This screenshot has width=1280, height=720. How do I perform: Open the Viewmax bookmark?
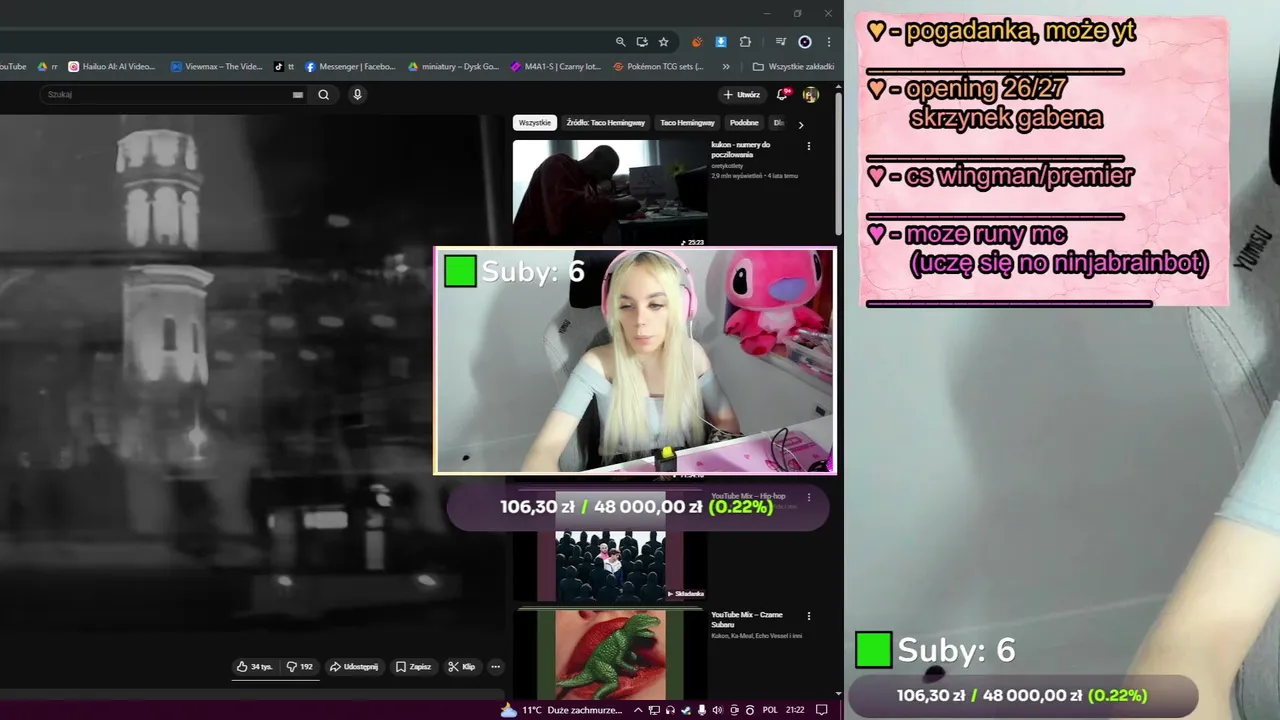tap(217, 67)
